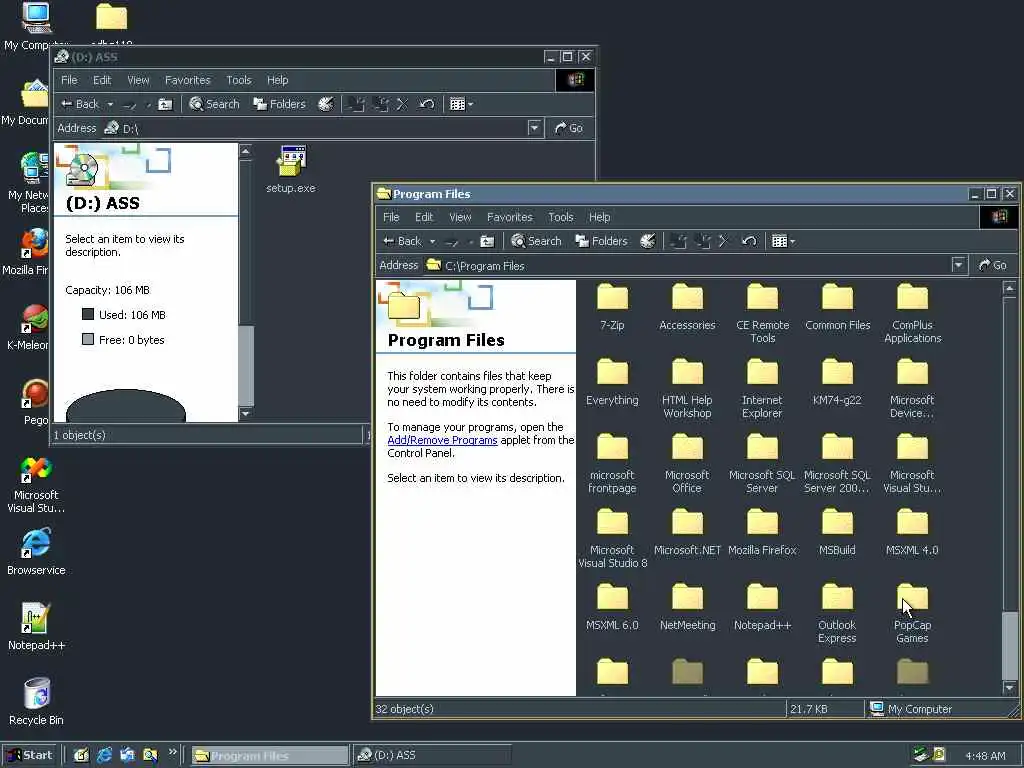Open the Add/Remove Programs link

442,440
